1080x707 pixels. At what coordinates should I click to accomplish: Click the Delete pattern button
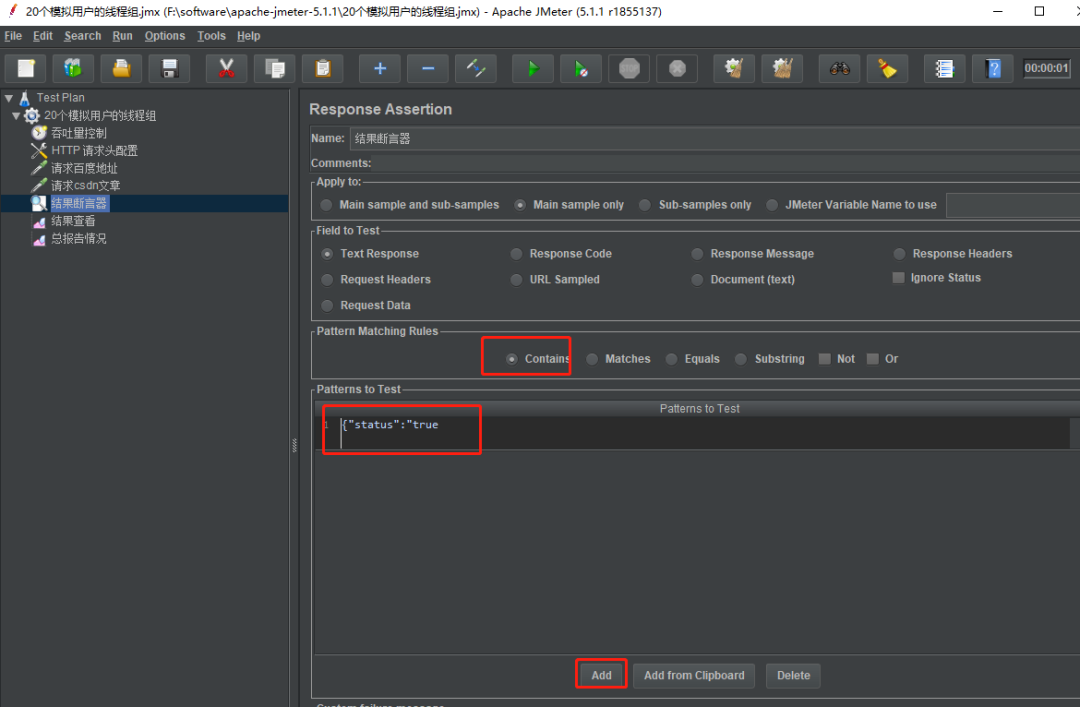coord(793,675)
